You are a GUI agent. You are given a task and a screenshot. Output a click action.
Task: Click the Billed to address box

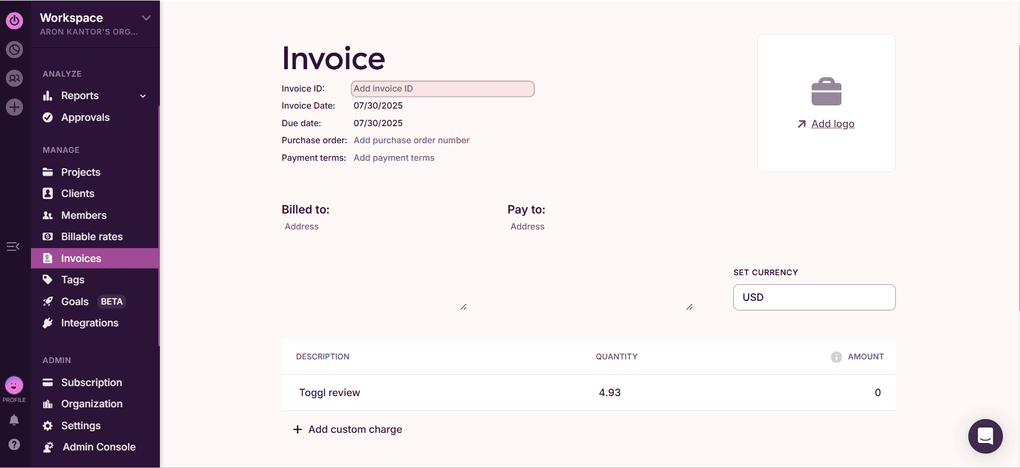(x=374, y=262)
